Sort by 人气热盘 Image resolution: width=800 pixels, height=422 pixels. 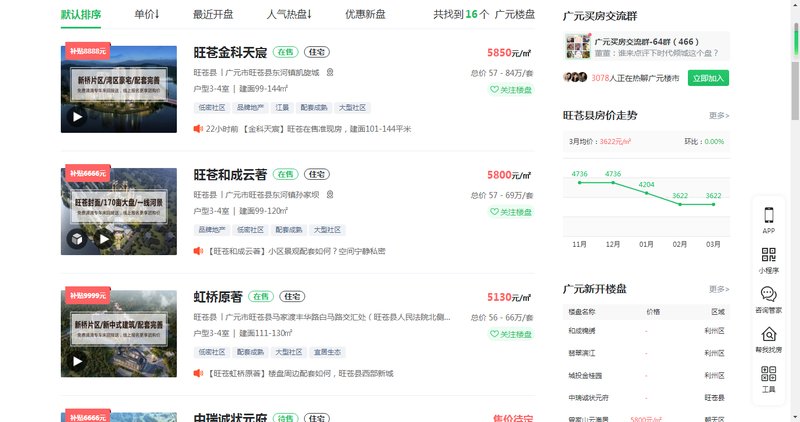click(289, 14)
